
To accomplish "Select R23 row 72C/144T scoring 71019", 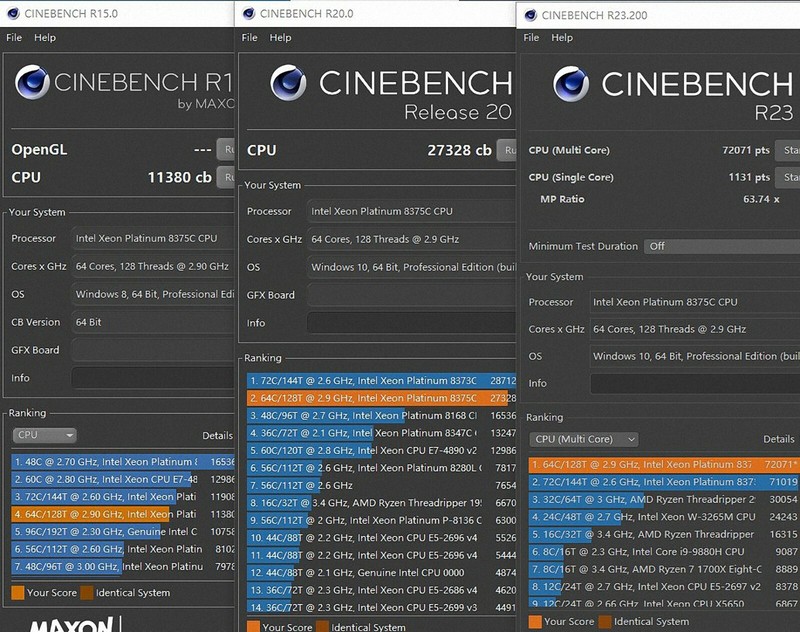I will (664, 482).
